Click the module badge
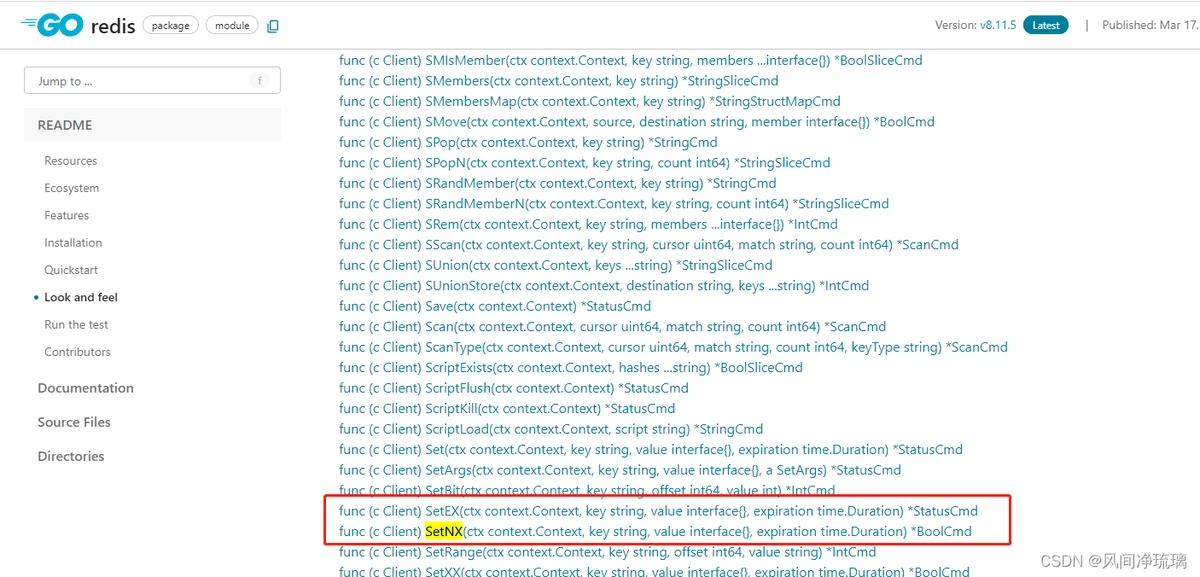Screen dimensions: 1200x577 click(232, 25)
